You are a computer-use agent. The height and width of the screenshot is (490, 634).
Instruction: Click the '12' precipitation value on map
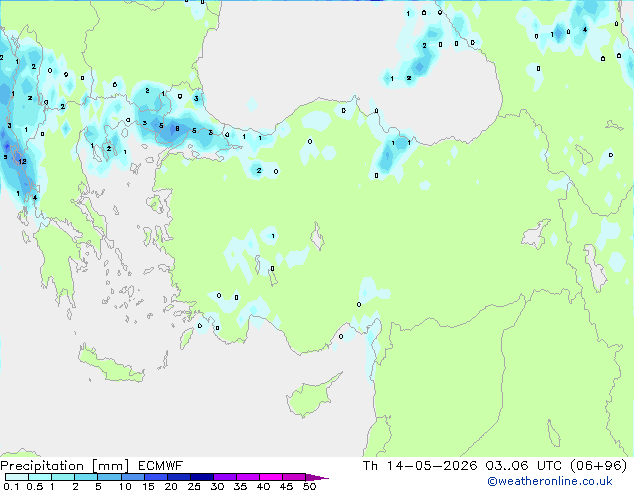pos(22,161)
